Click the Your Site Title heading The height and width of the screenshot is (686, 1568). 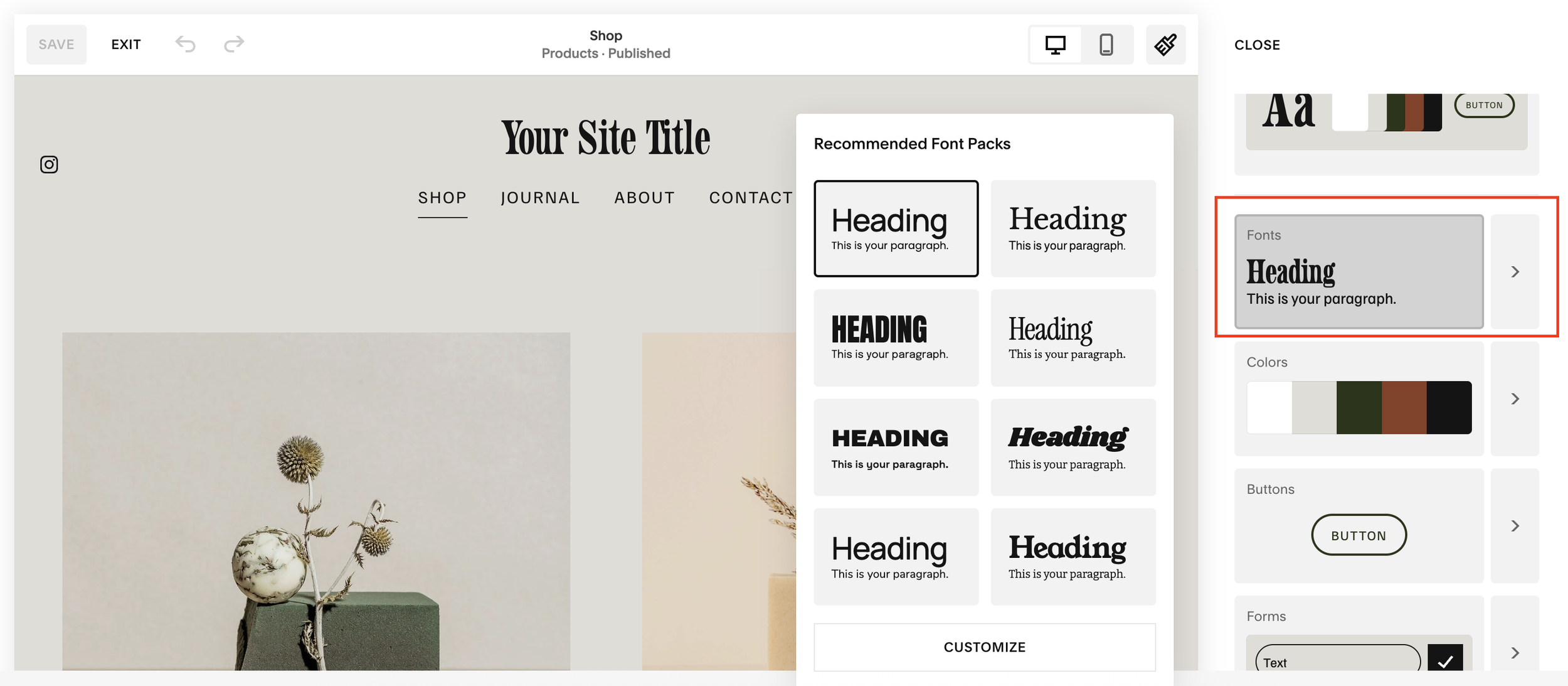pyautogui.click(x=605, y=137)
